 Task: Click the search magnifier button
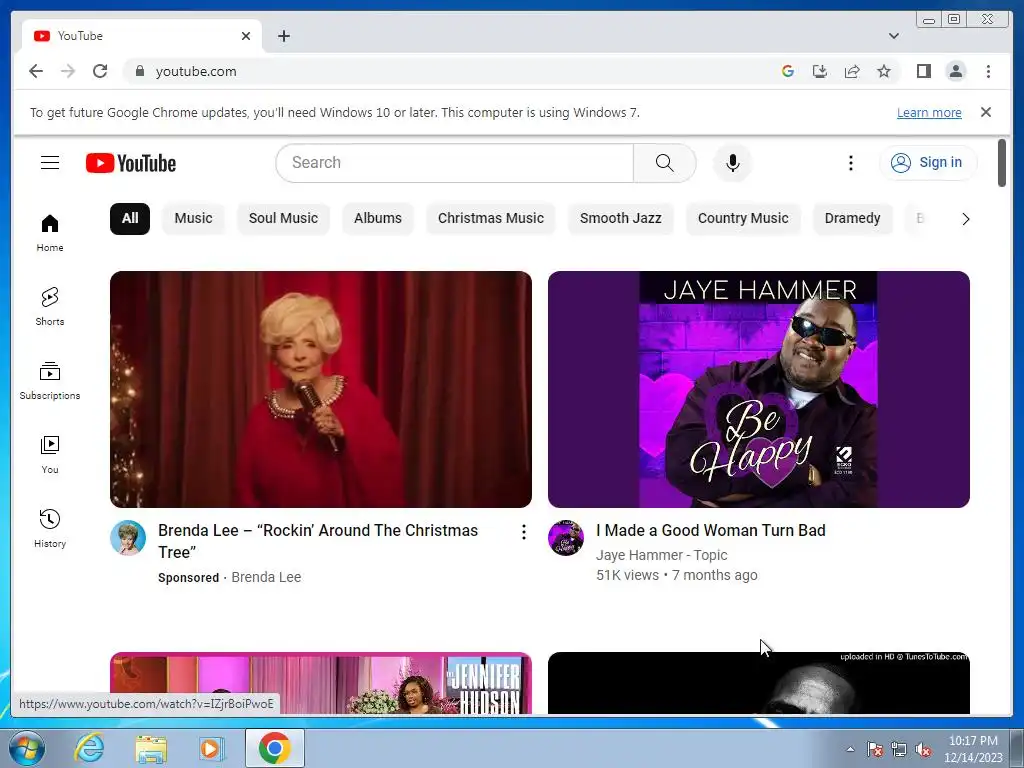pyautogui.click(x=664, y=163)
